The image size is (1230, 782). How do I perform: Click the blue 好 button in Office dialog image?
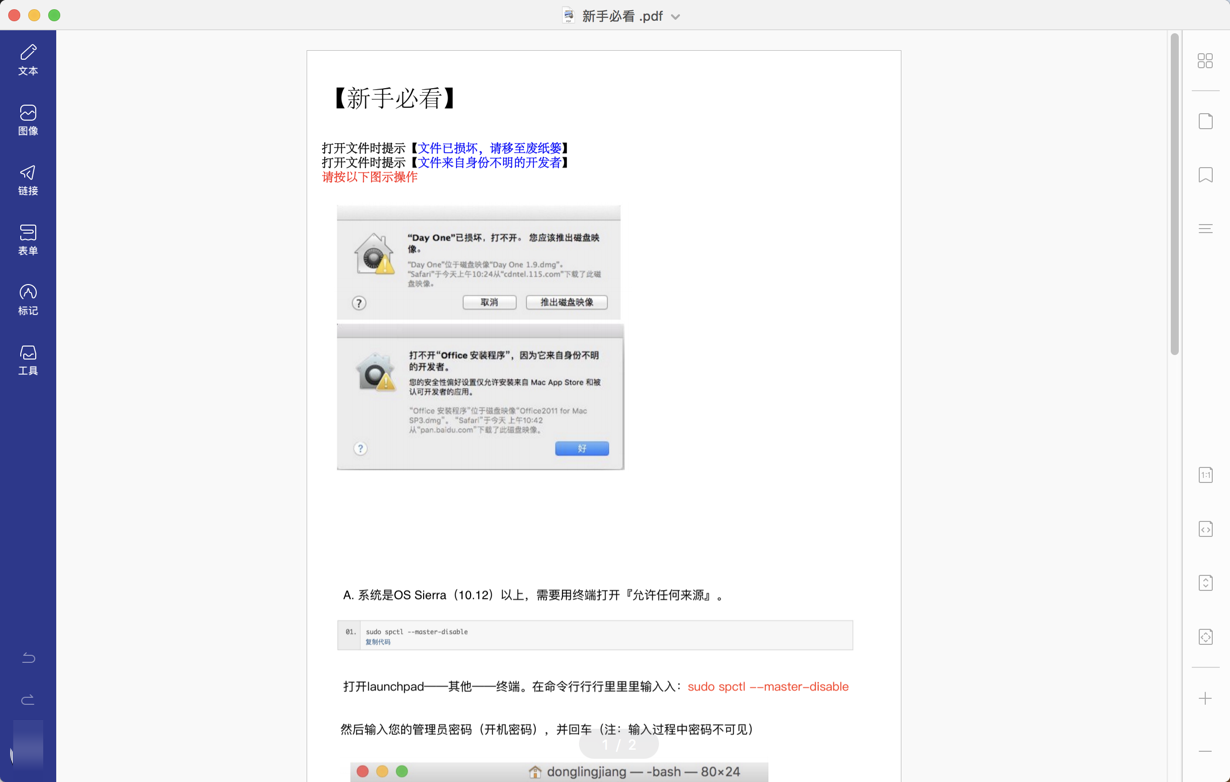[582, 449]
